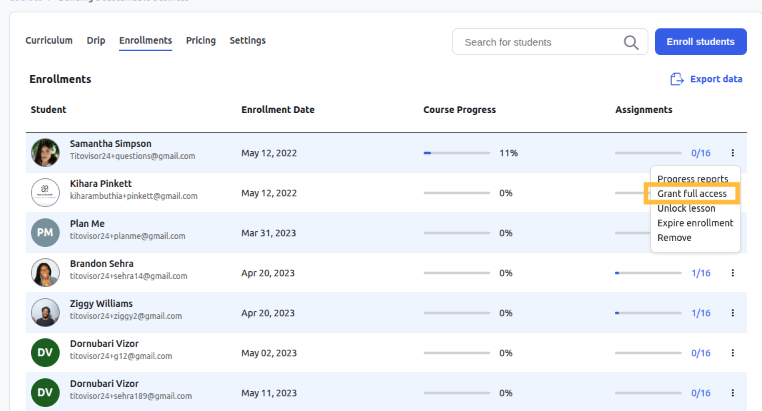762x411 pixels.
Task: Click the name Ziggy Williams
Action: point(101,304)
